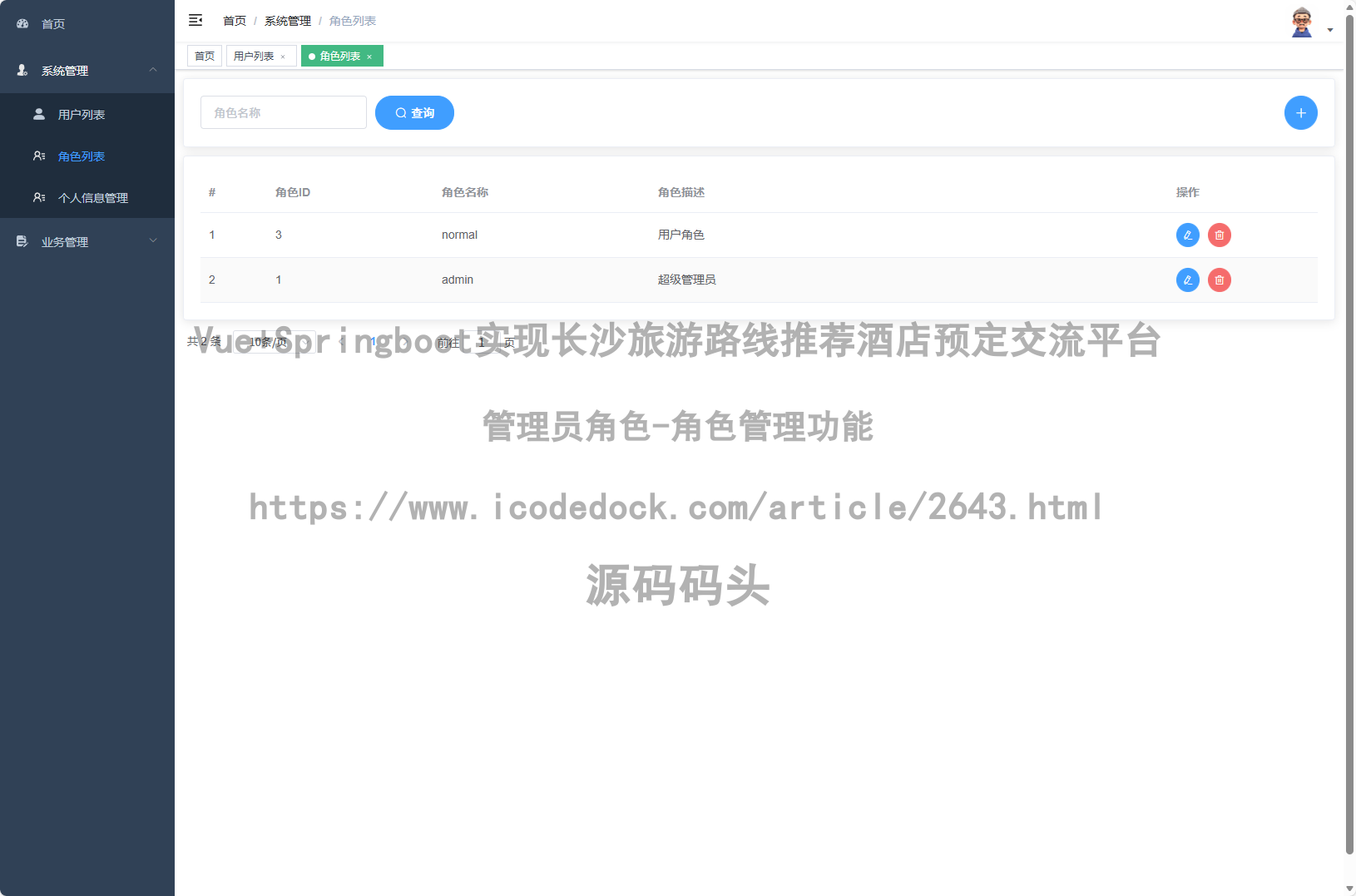Viewport: 1356px width, 896px height.
Task: Collapse the 系统管理 sidebar section
Action: click(x=87, y=70)
